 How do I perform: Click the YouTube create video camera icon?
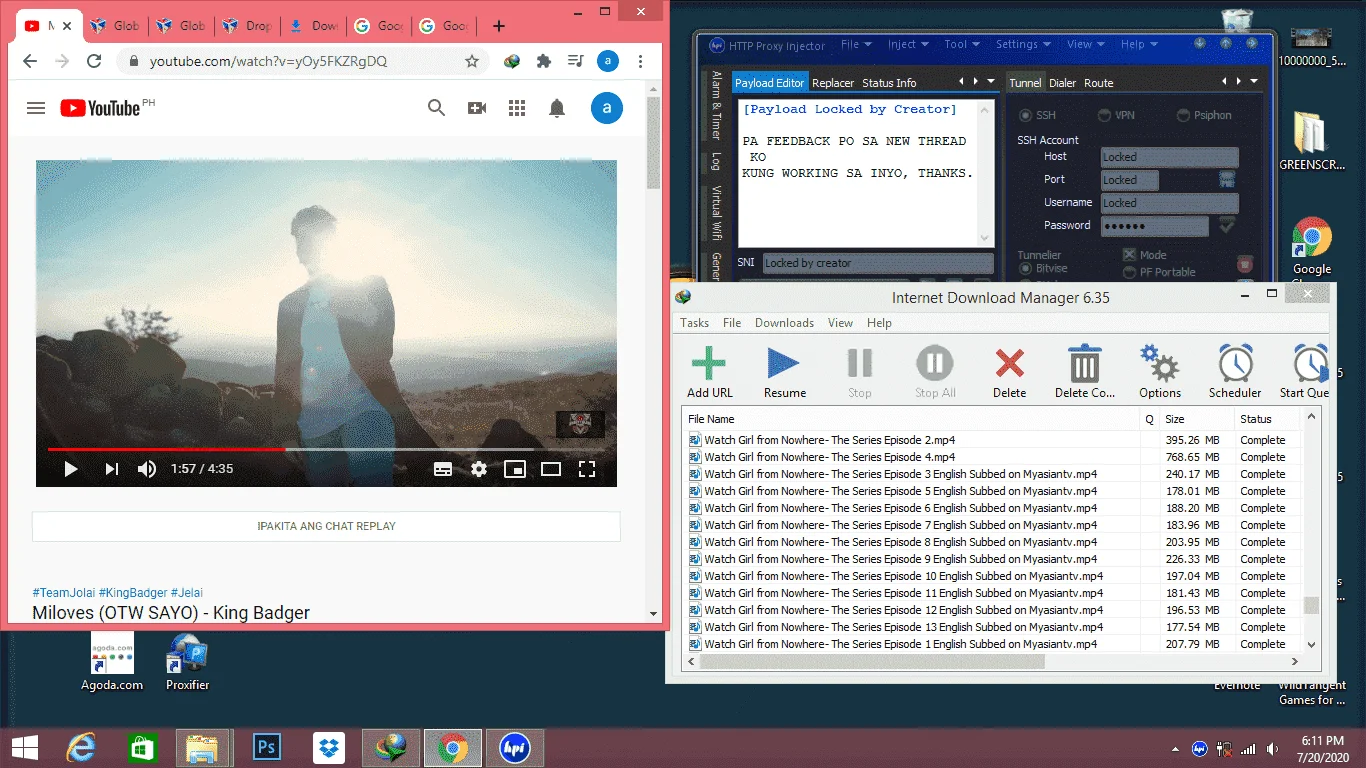tap(477, 108)
